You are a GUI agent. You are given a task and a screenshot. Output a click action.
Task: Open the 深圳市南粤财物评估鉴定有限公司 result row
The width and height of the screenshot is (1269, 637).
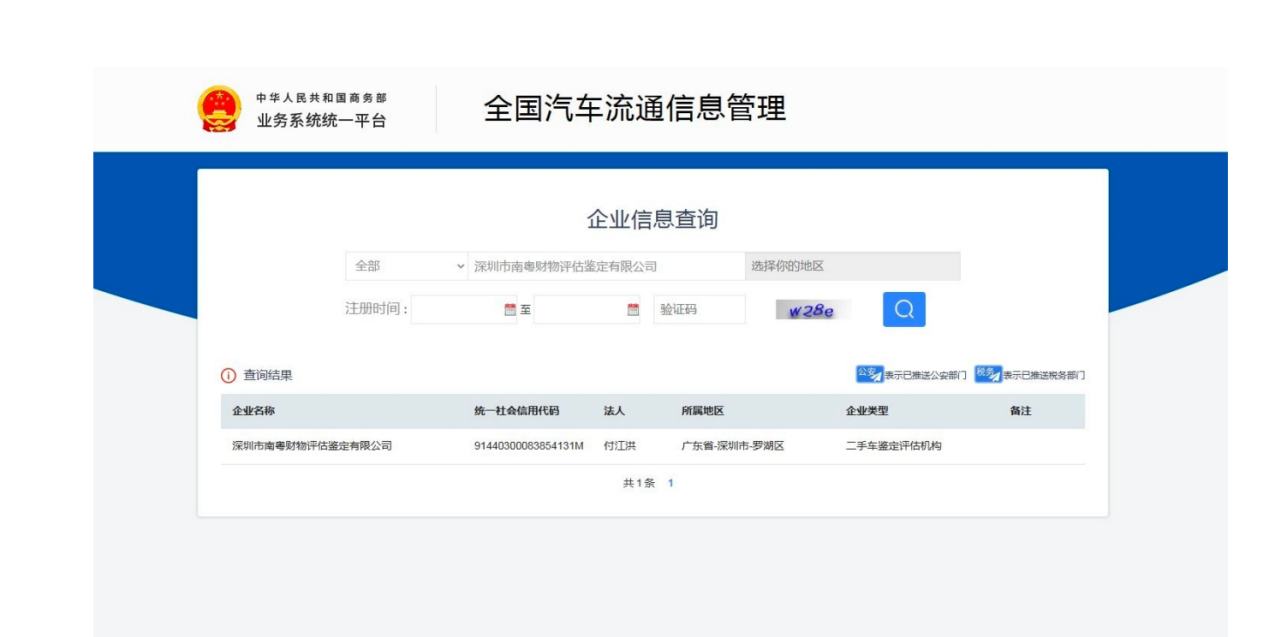pyautogui.click(x=312, y=446)
